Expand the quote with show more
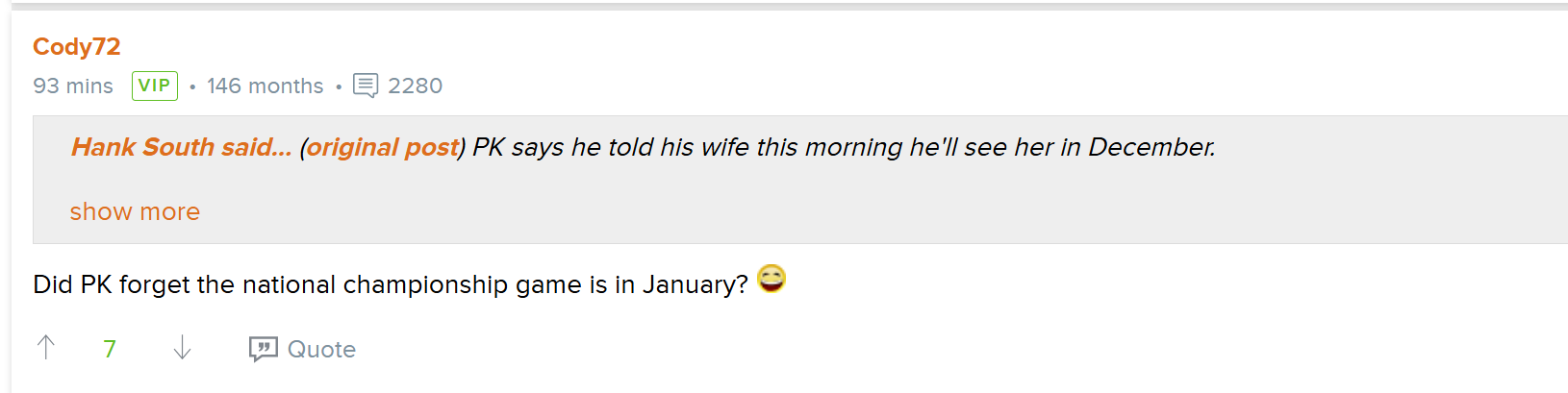1568x393 pixels. 135,211
